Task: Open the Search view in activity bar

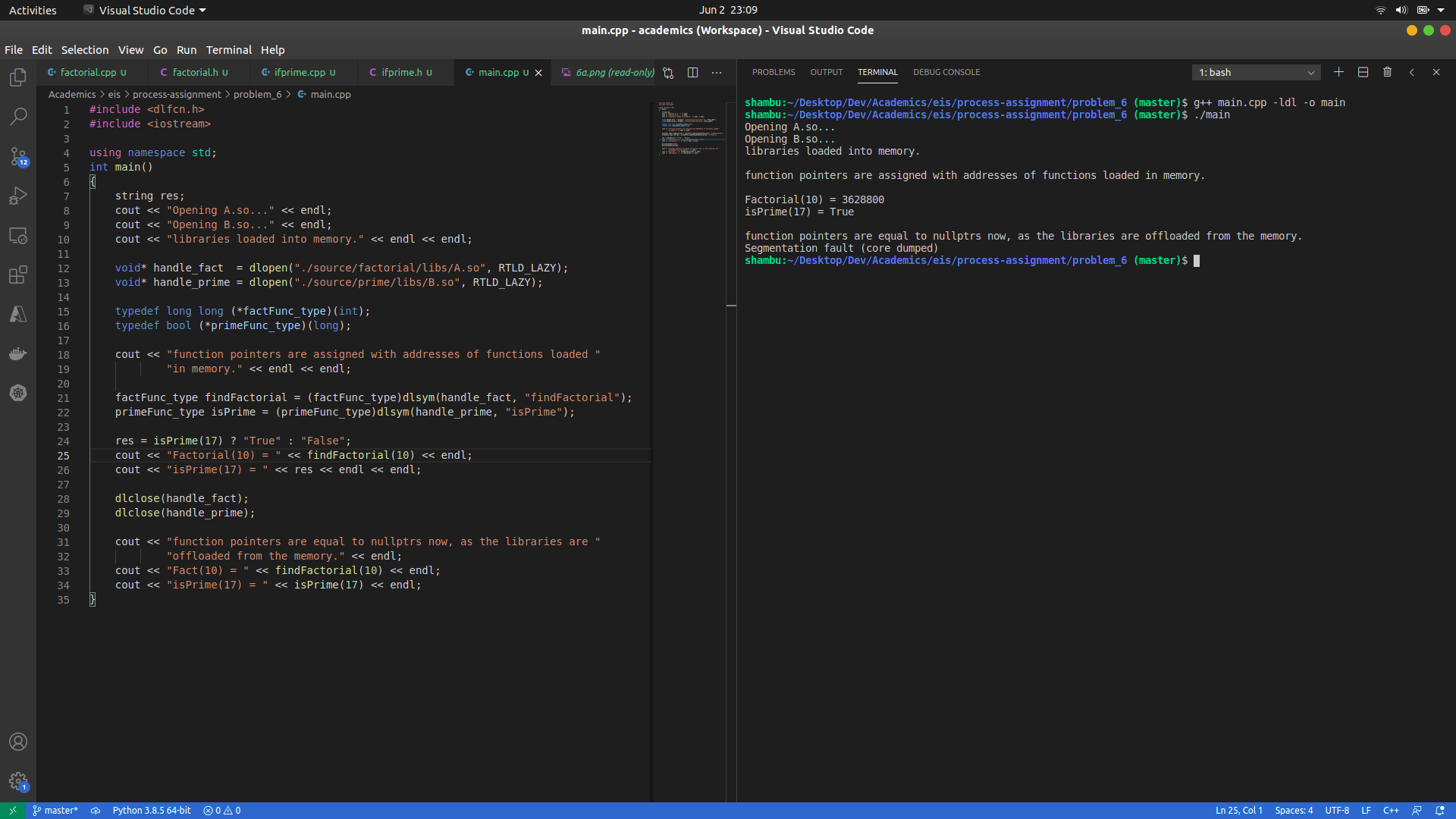Action: click(x=18, y=117)
